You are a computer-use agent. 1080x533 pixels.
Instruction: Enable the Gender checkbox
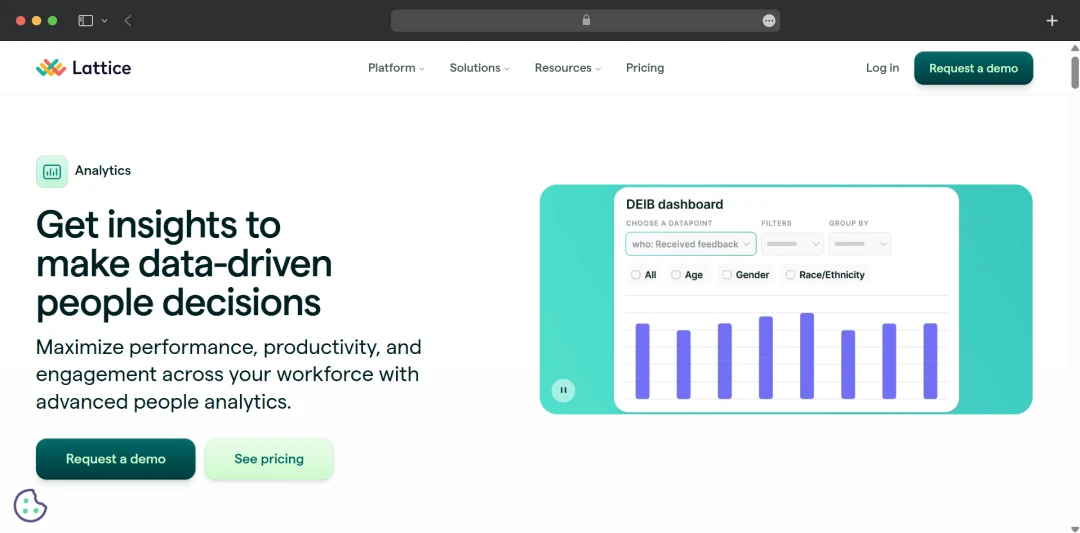pyautogui.click(x=727, y=275)
